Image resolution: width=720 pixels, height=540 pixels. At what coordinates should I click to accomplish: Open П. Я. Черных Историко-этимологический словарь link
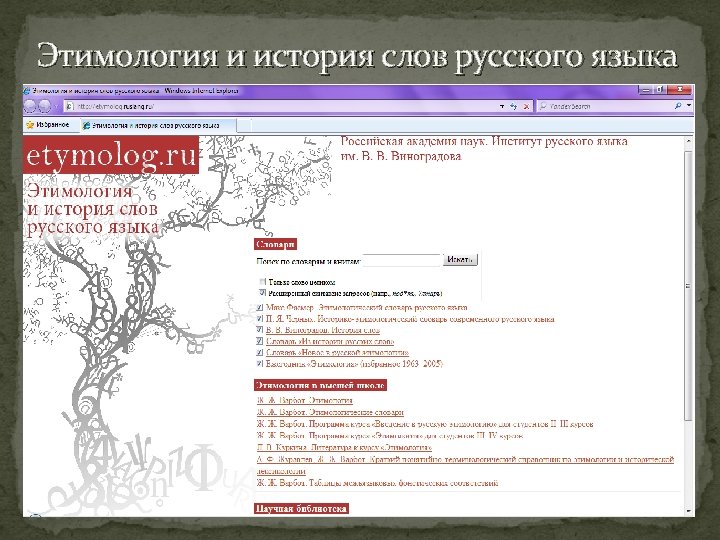pyautogui.click(x=410, y=319)
